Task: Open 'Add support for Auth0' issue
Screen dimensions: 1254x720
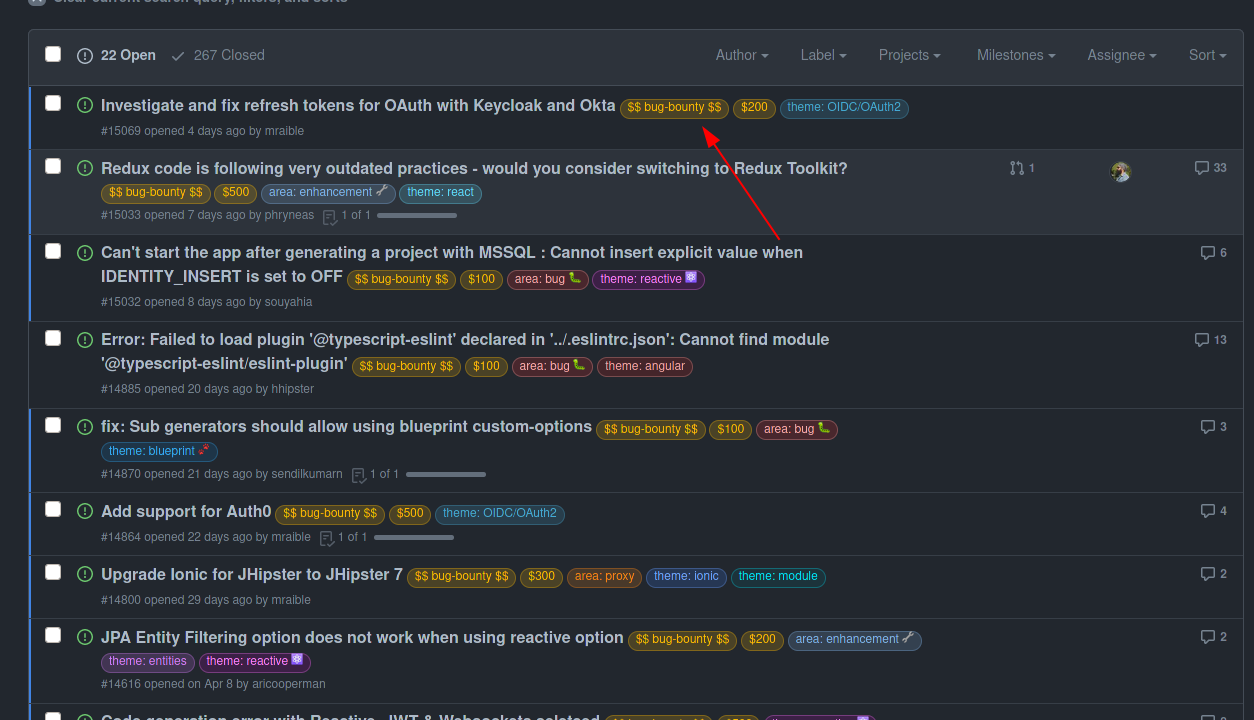Action: 186,511
